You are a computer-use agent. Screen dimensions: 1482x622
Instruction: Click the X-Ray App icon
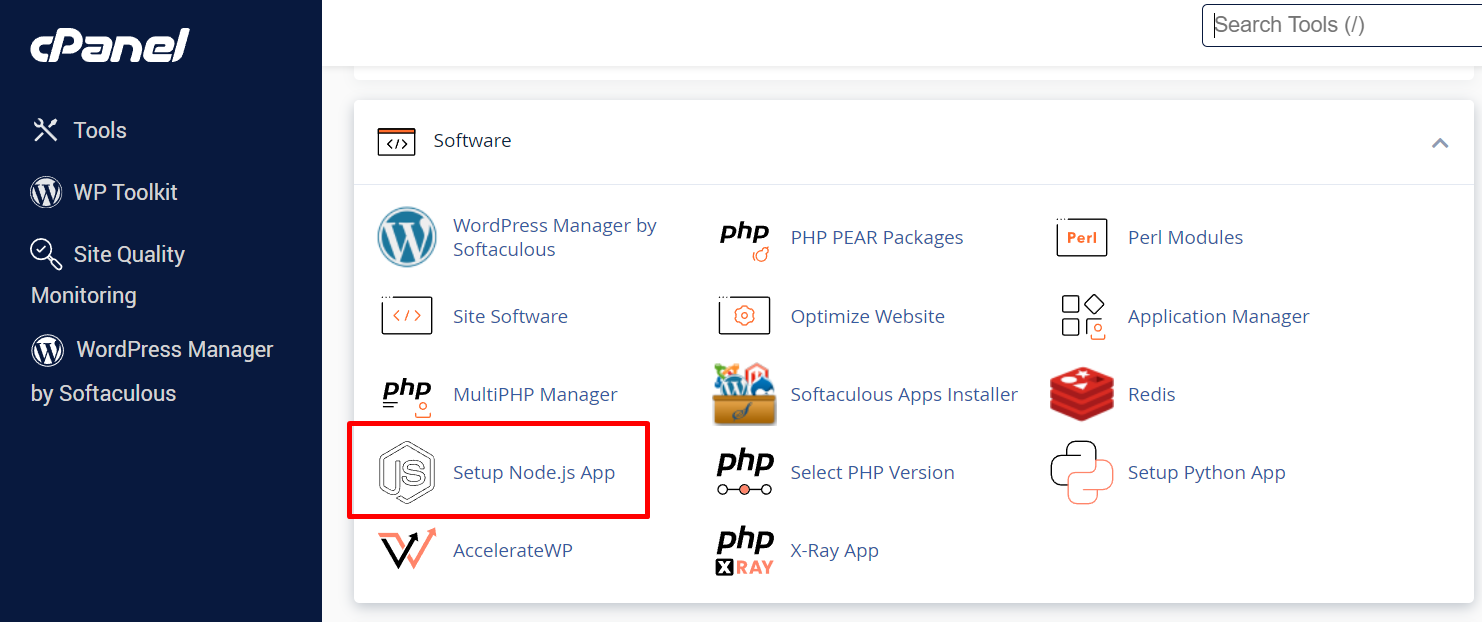pos(744,551)
